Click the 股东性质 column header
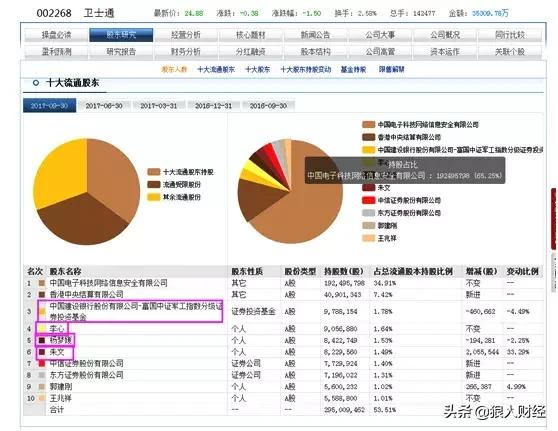 coord(247,271)
